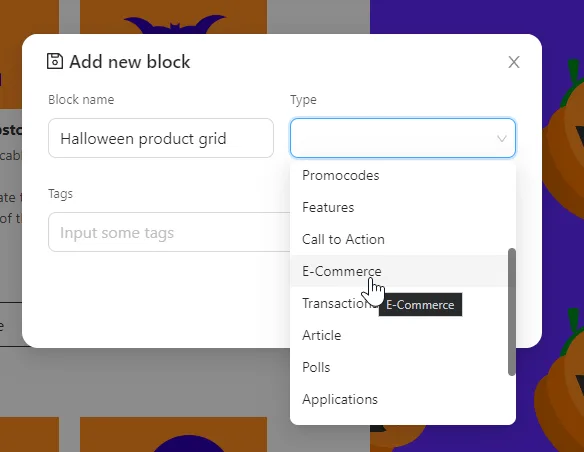Select Article from the dropdown
This screenshot has width=584, height=452.
tap(403, 335)
